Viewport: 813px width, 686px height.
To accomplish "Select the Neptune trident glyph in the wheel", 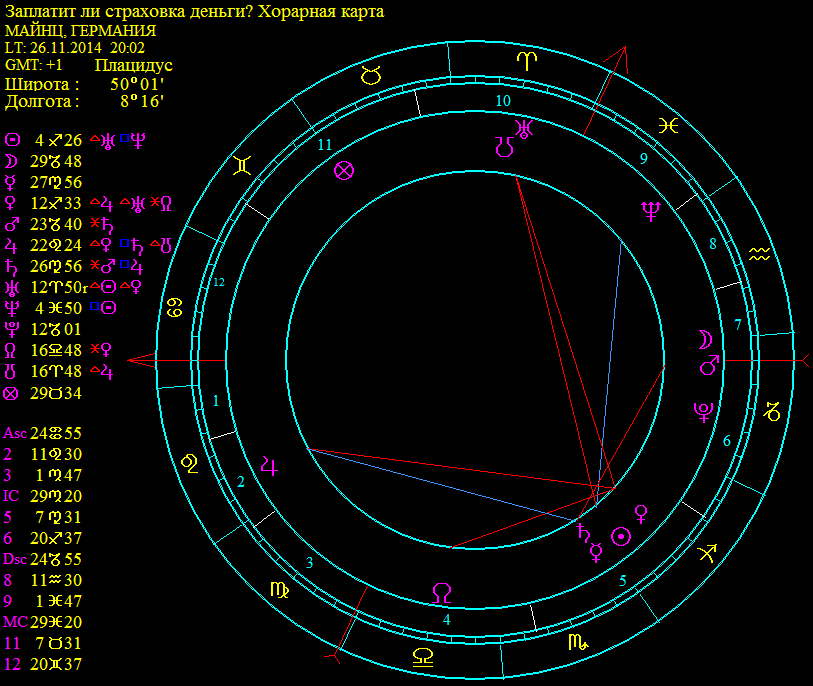I will click(x=651, y=209).
